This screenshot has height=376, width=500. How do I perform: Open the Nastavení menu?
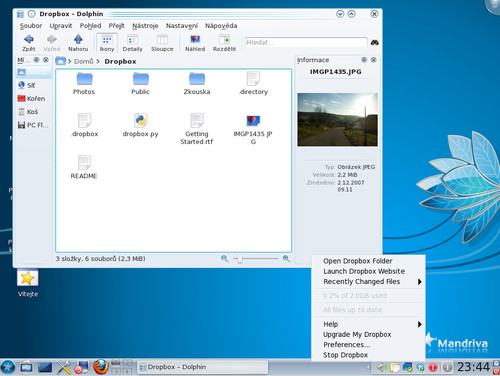[x=182, y=26]
